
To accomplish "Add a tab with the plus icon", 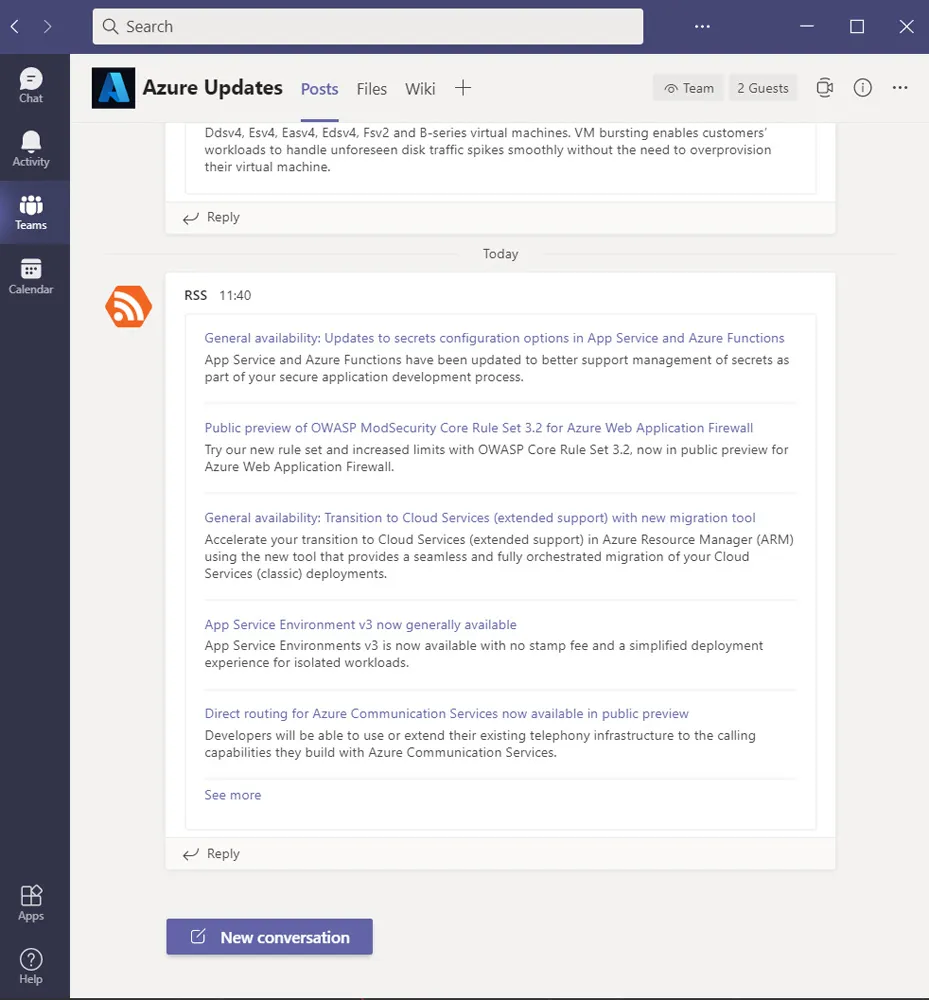I will [463, 88].
